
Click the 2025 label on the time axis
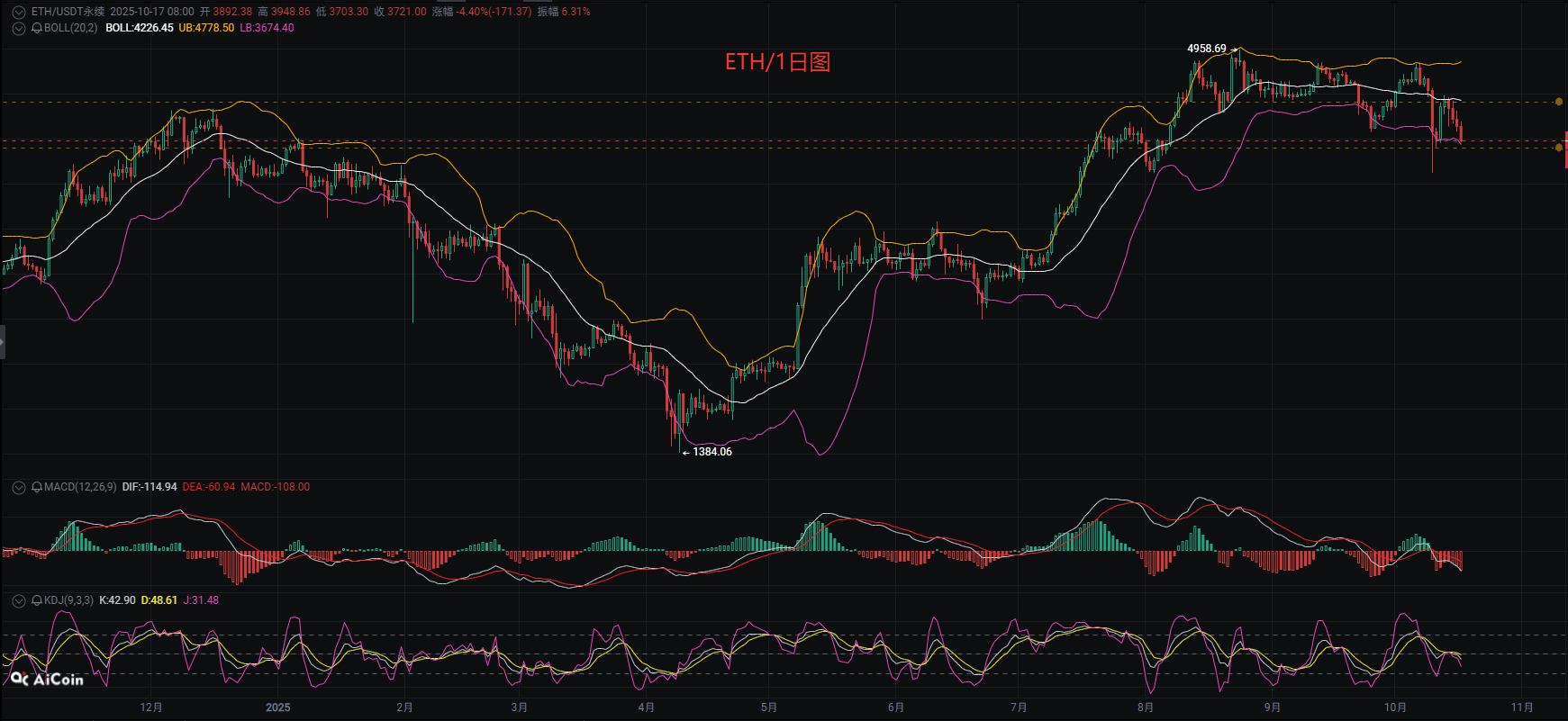point(277,707)
